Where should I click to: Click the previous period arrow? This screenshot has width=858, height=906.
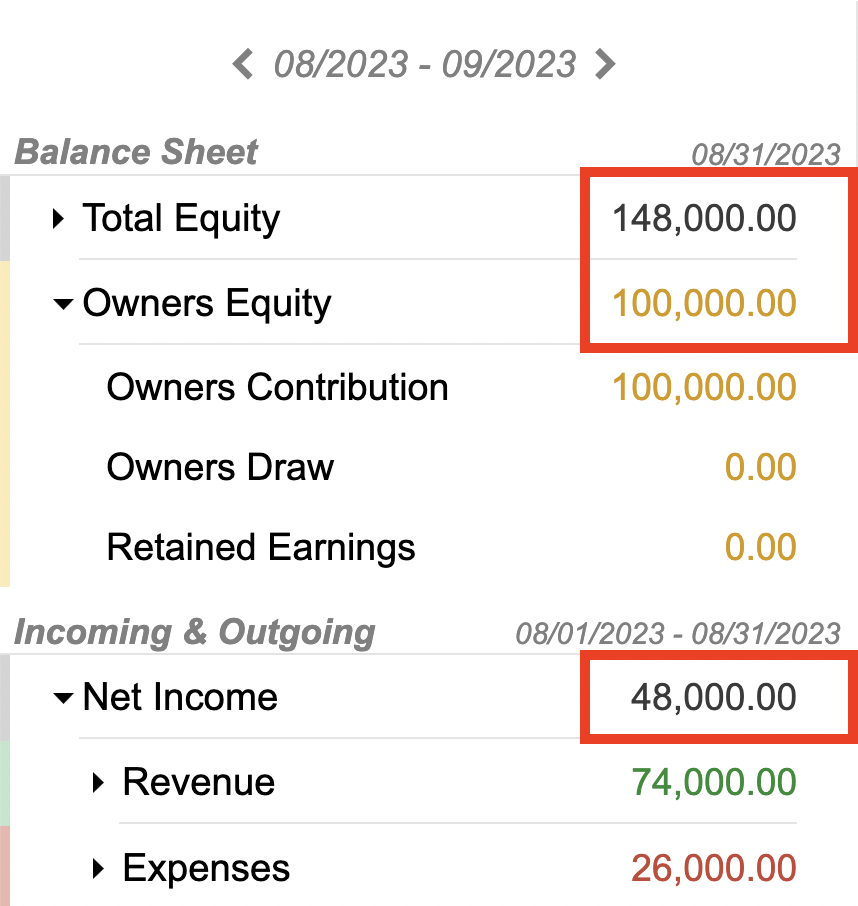point(241,63)
